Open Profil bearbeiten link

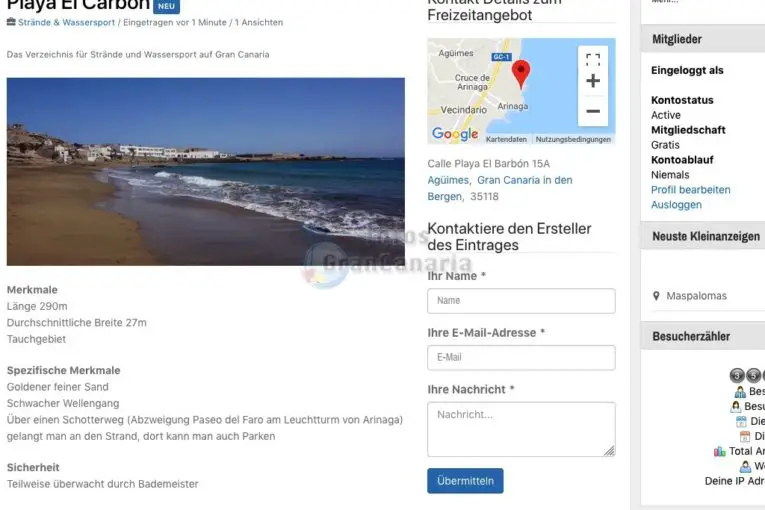[690, 190]
